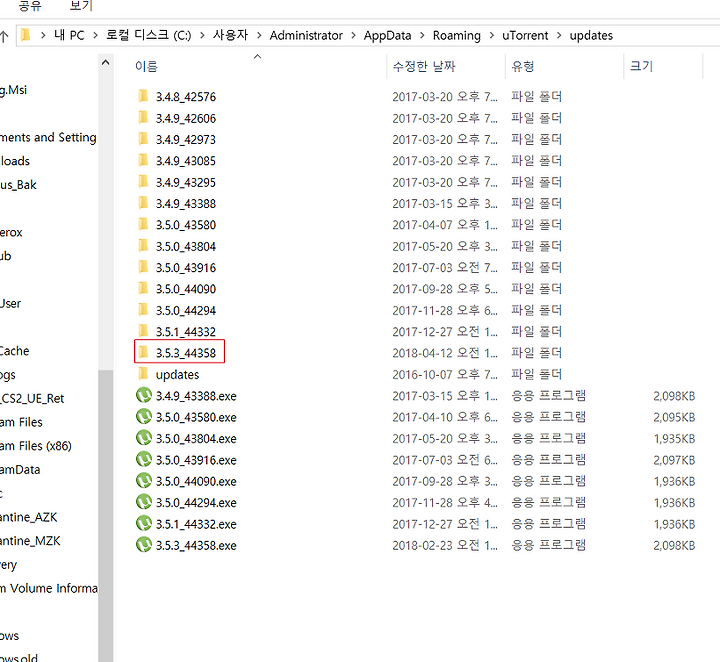
Task: Select _CS2_UE_Ret tree item
Action: pos(32,398)
